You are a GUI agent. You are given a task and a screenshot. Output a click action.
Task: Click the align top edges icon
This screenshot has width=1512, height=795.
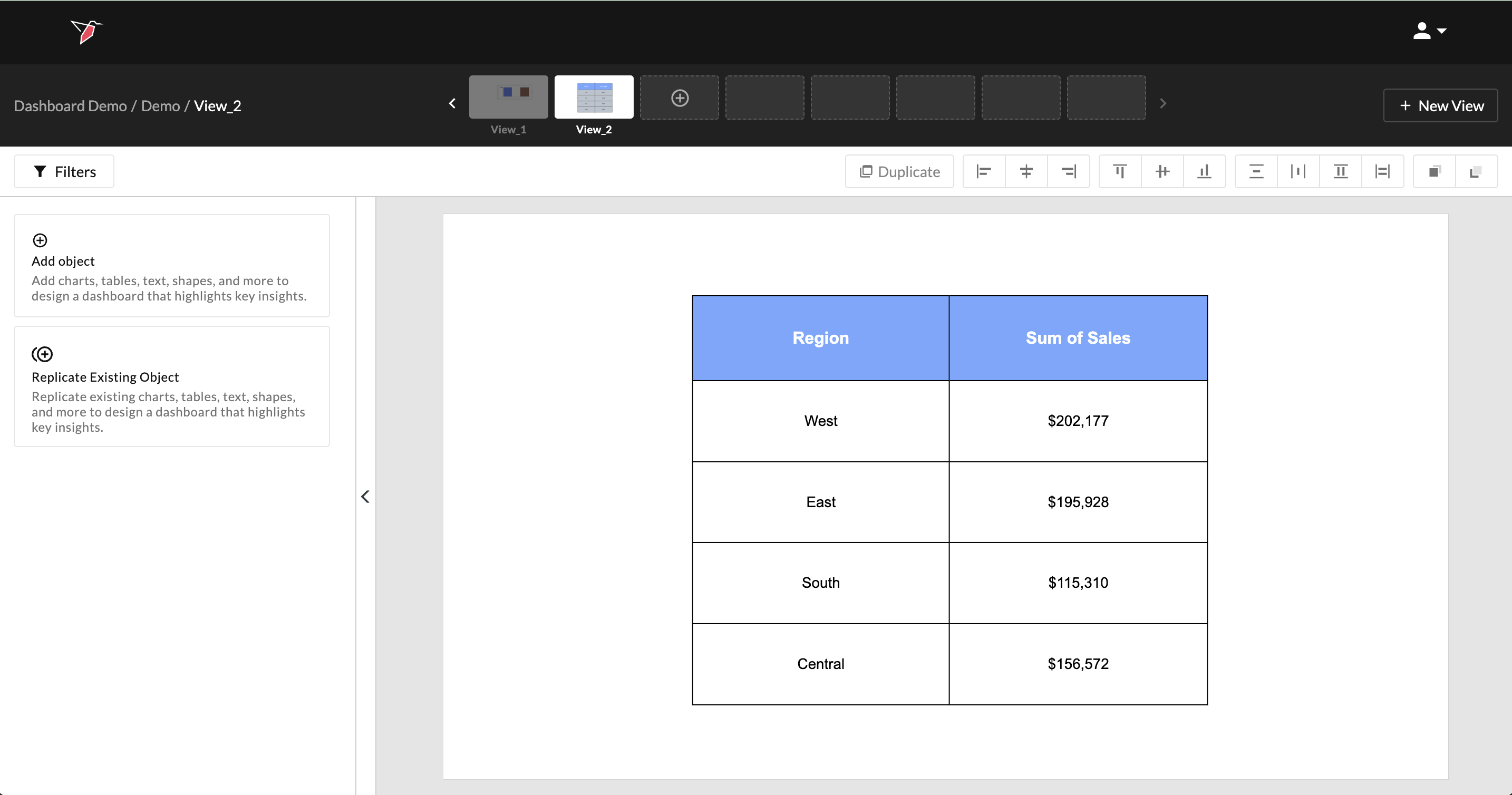[1120, 171]
